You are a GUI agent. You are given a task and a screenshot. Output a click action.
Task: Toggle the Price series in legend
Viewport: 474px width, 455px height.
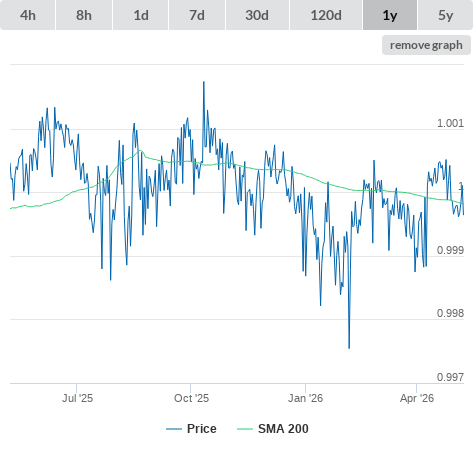(202, 429)
